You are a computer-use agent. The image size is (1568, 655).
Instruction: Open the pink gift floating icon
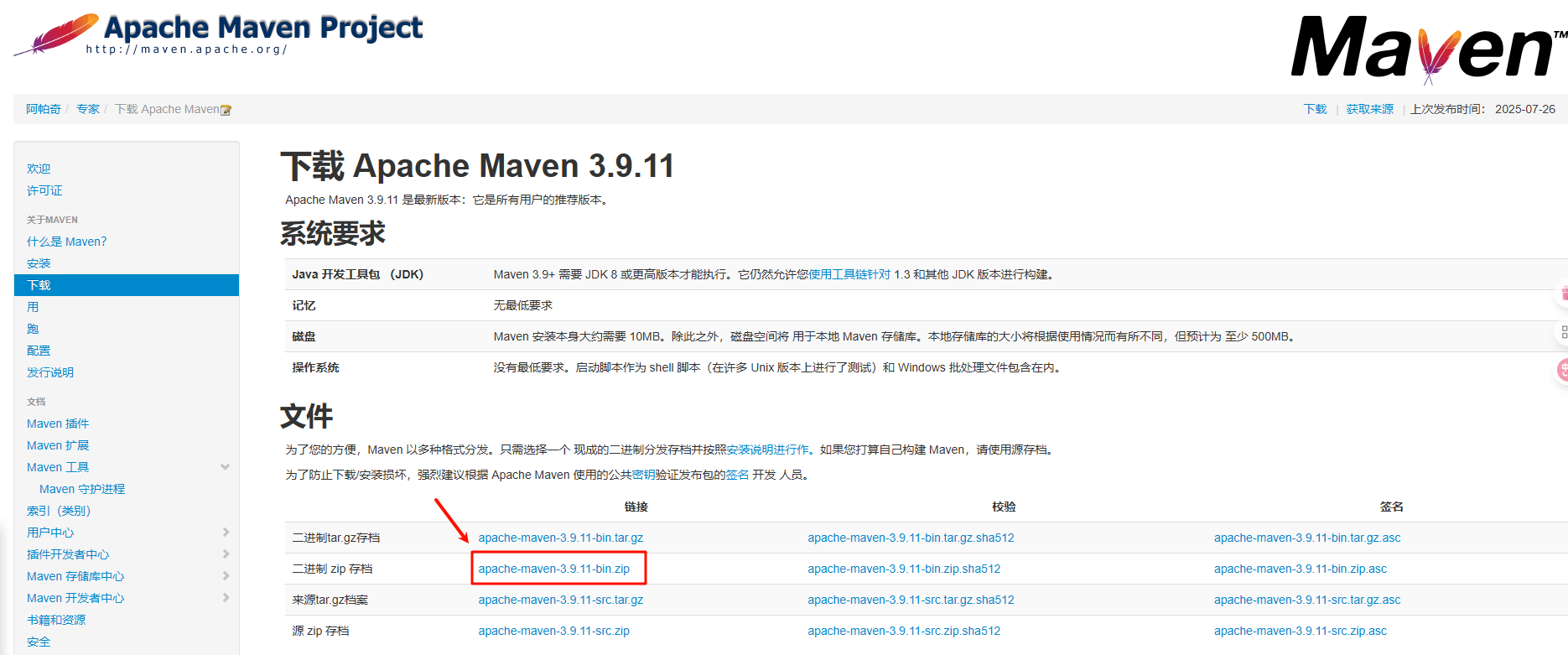pyautogui.click(x=1563, y=294)
